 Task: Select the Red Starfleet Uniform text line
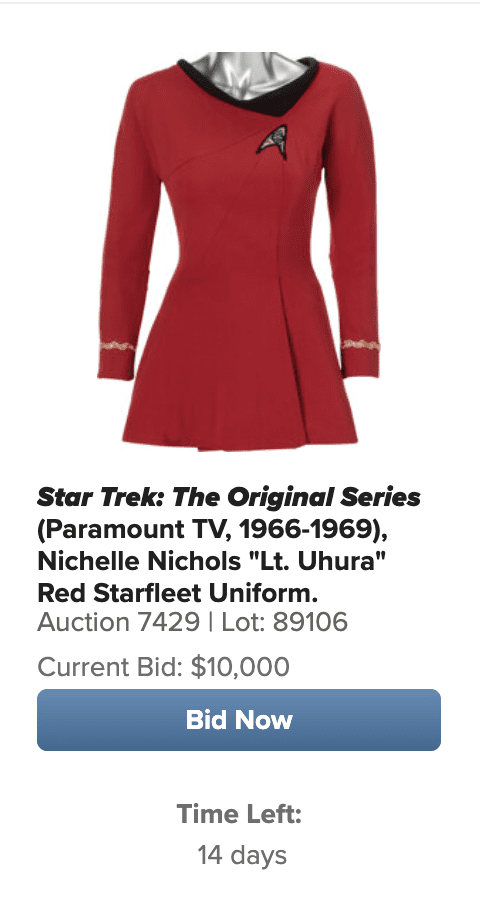point(177,593)
